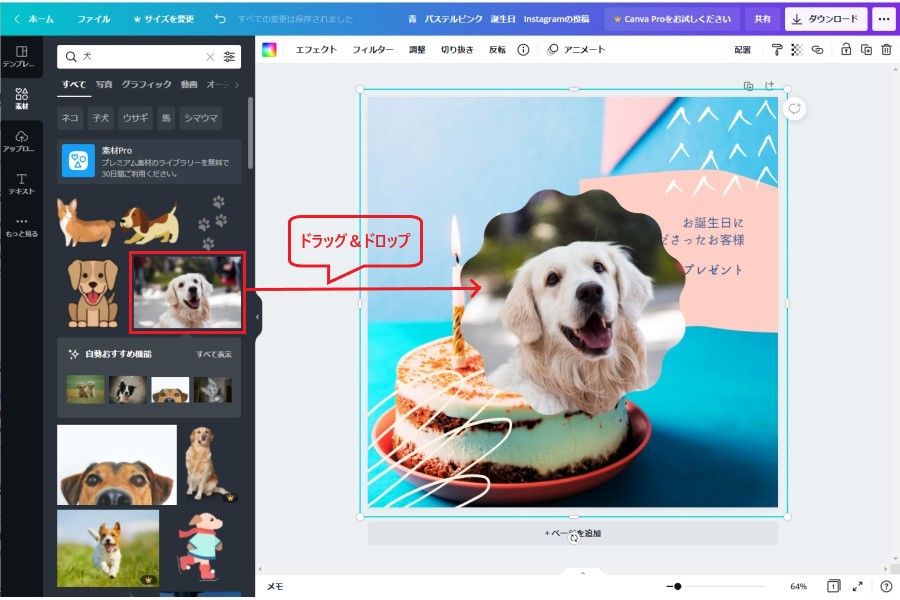
Task: Open the テキスト text panel
Action: (x=21, y=183)
